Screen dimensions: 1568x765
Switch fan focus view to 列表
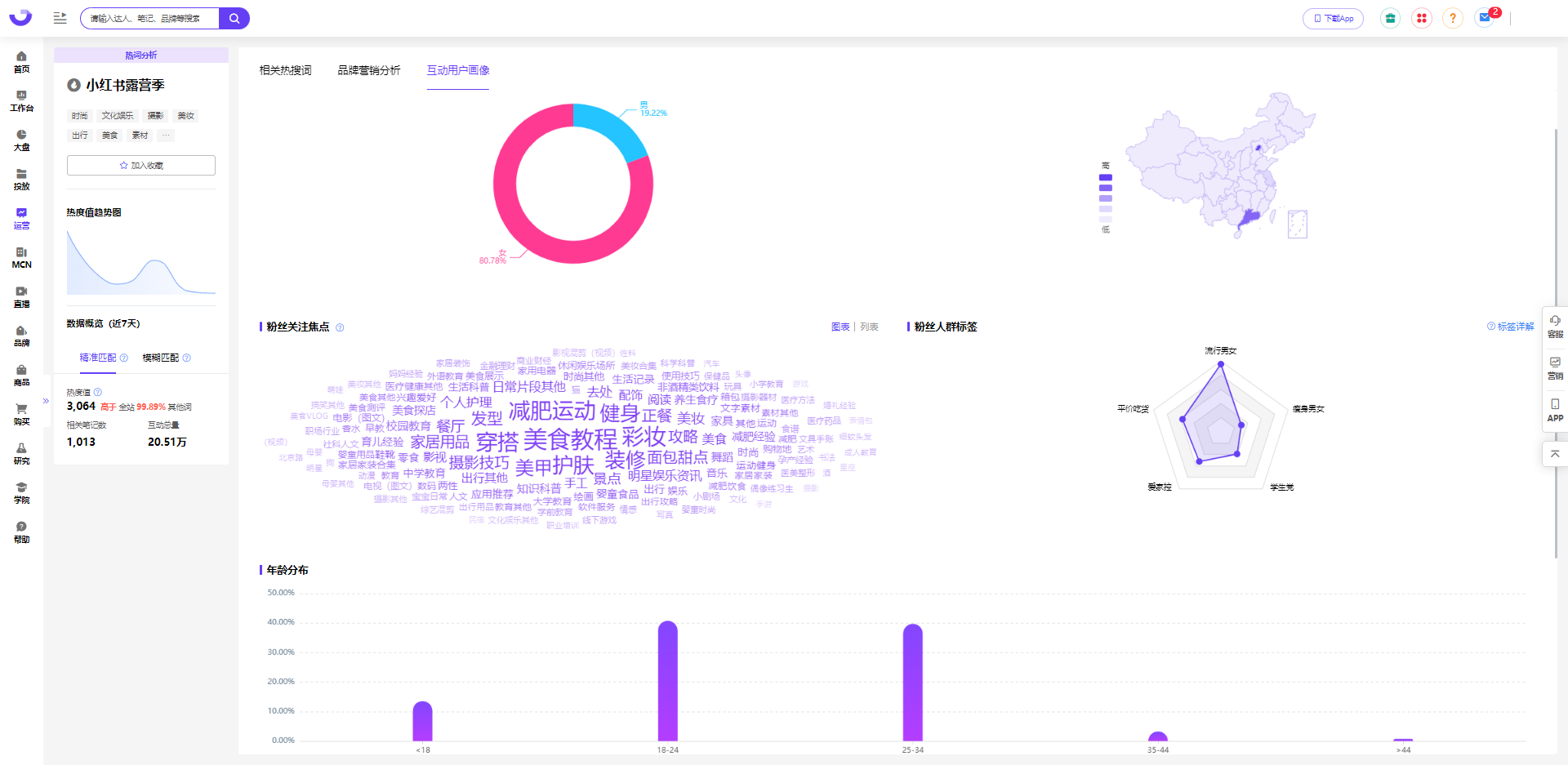pyautogui.click(x=869, y=327)
